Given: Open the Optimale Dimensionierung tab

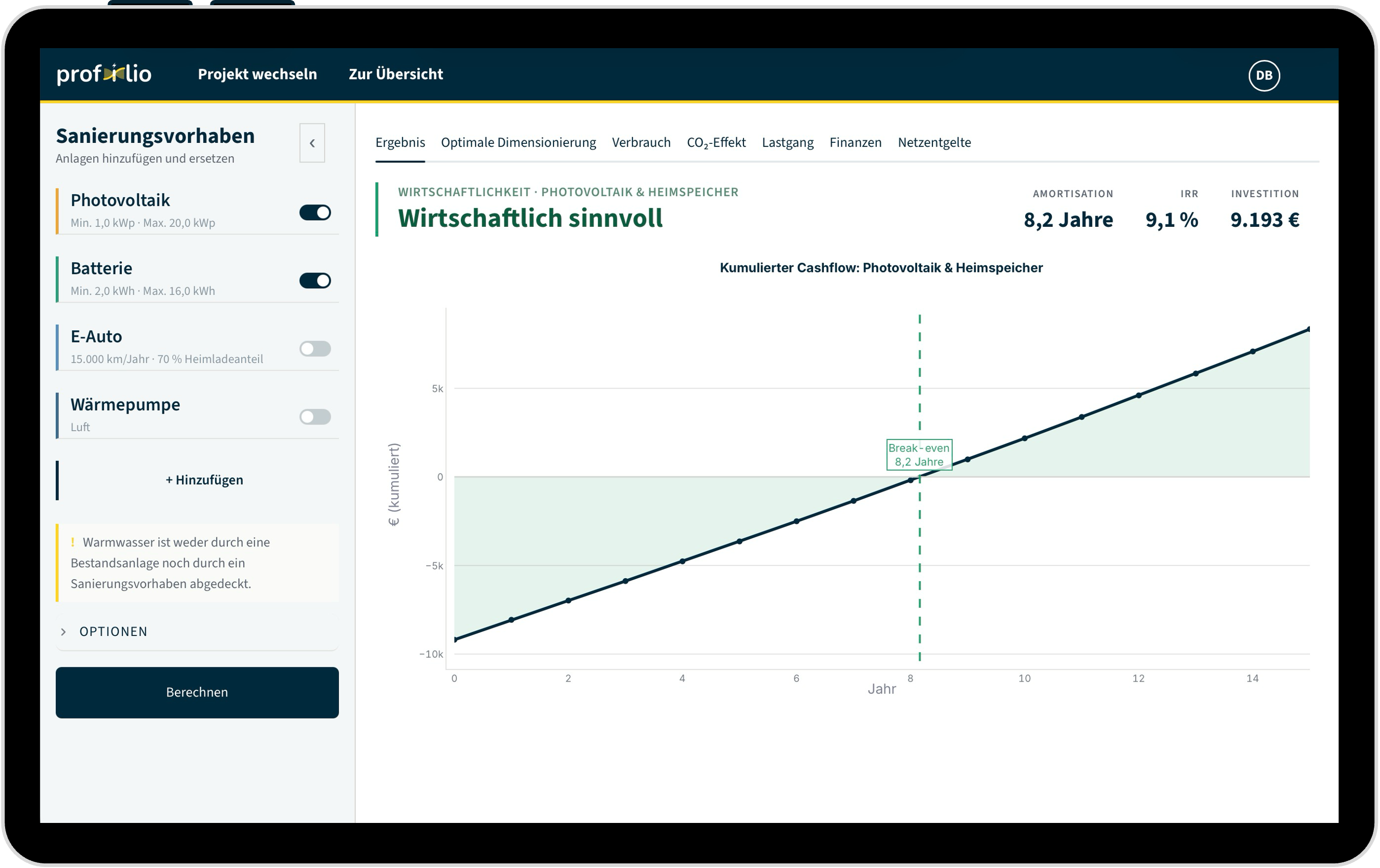Looking at the screenshot, I should [518, 142].
